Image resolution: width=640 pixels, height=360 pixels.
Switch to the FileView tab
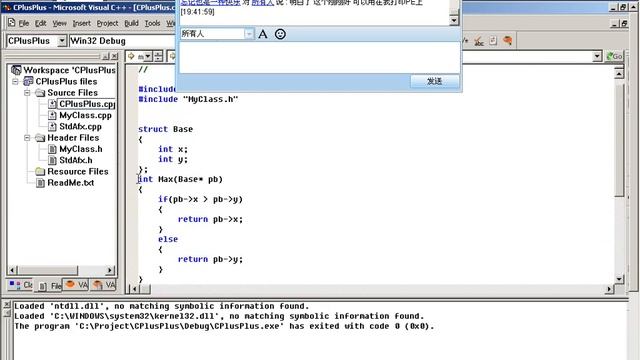click(50, 286)
